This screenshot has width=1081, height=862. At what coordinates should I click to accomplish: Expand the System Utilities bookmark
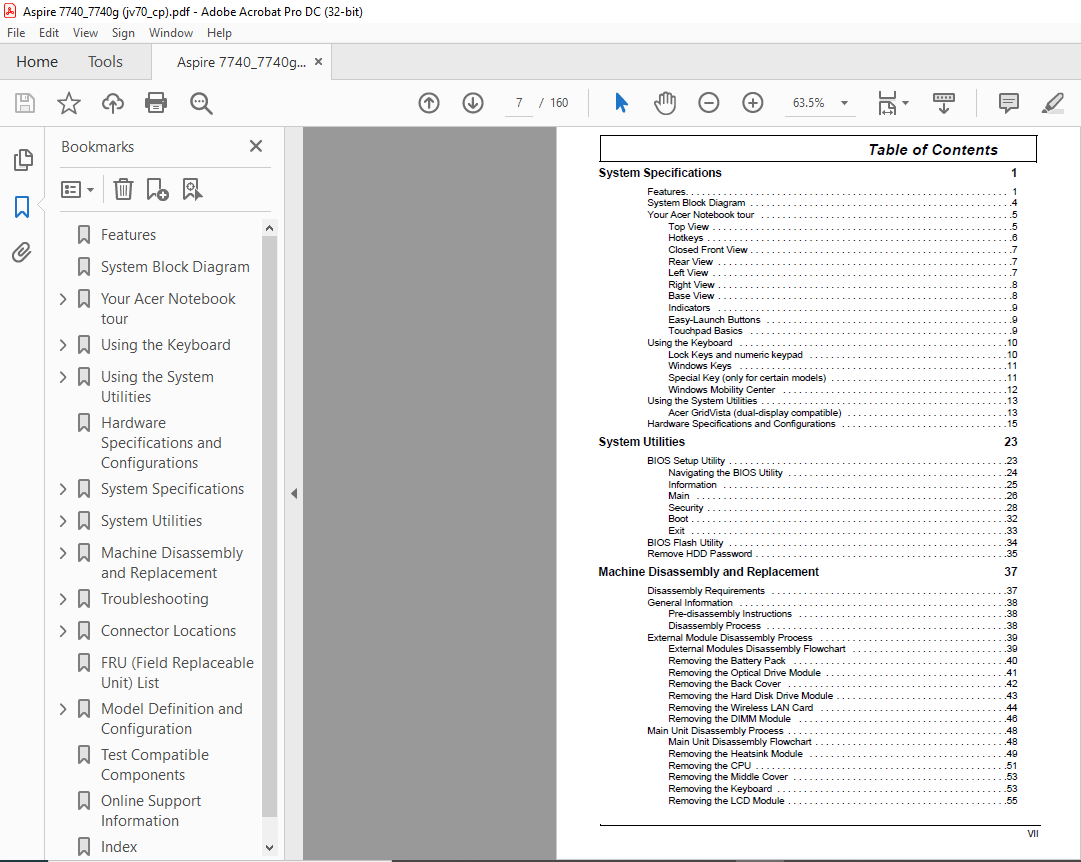point(63,521)
